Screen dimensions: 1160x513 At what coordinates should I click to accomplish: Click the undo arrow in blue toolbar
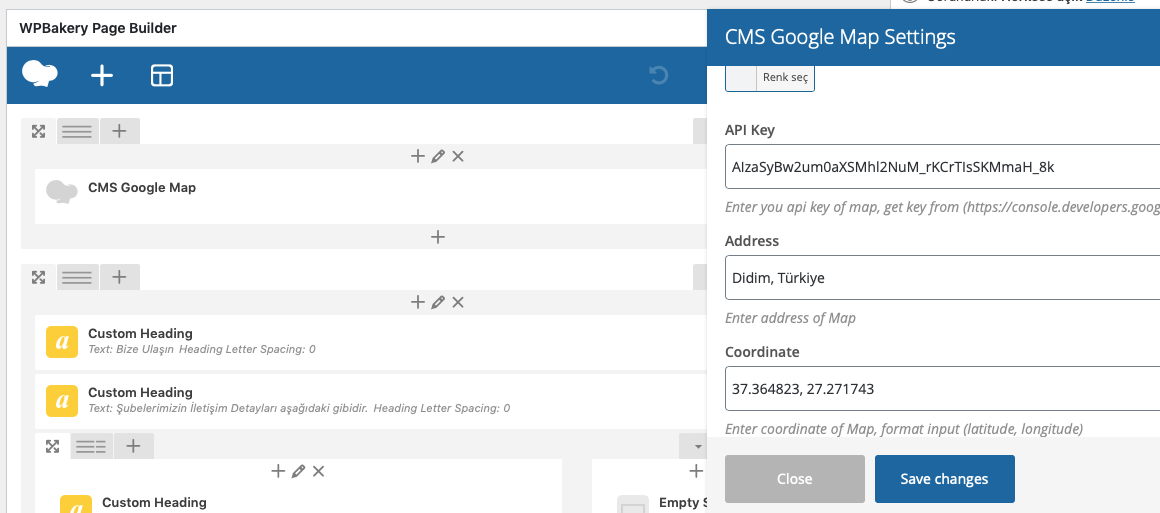658,76
